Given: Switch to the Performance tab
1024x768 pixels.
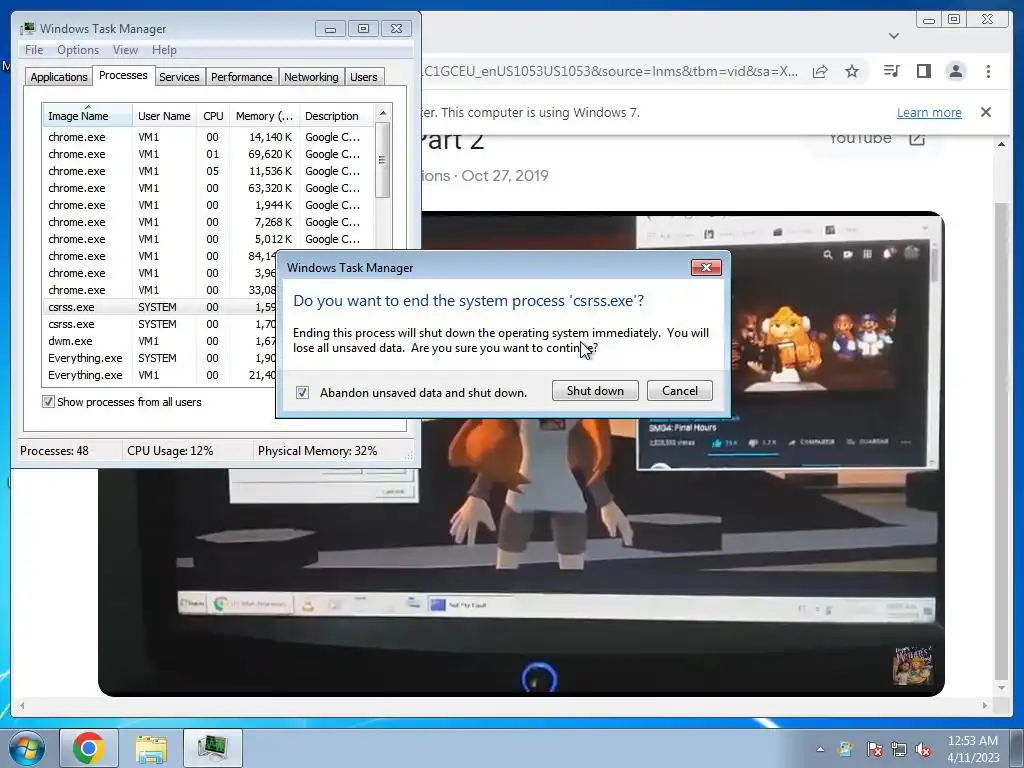Looking at the screenshot, I should [242, 77].
